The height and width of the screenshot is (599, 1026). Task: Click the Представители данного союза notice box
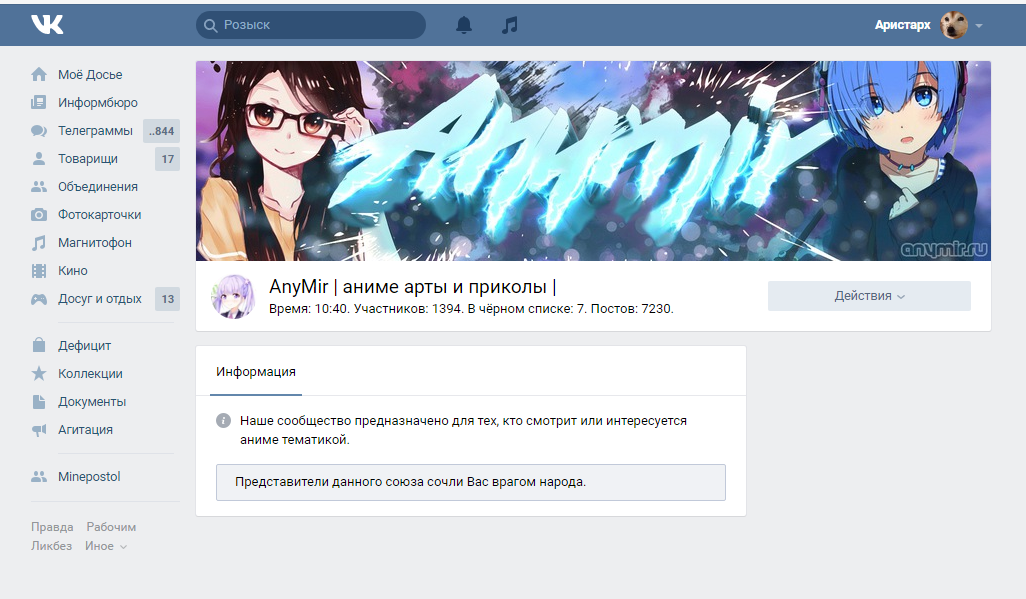[x=470, y=482]
